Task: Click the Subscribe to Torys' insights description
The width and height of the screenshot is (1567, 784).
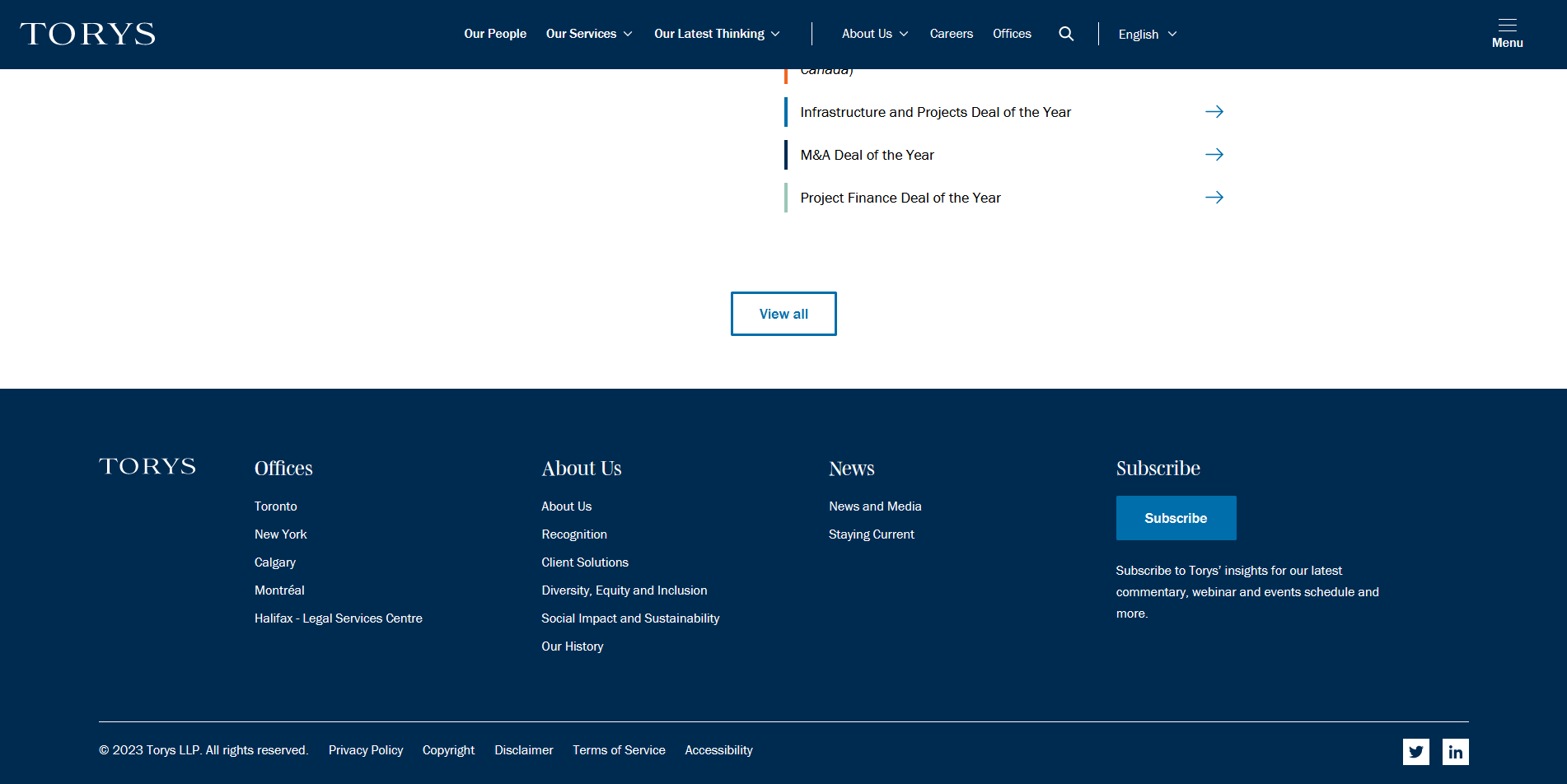Action: (x=1247, y=592)
